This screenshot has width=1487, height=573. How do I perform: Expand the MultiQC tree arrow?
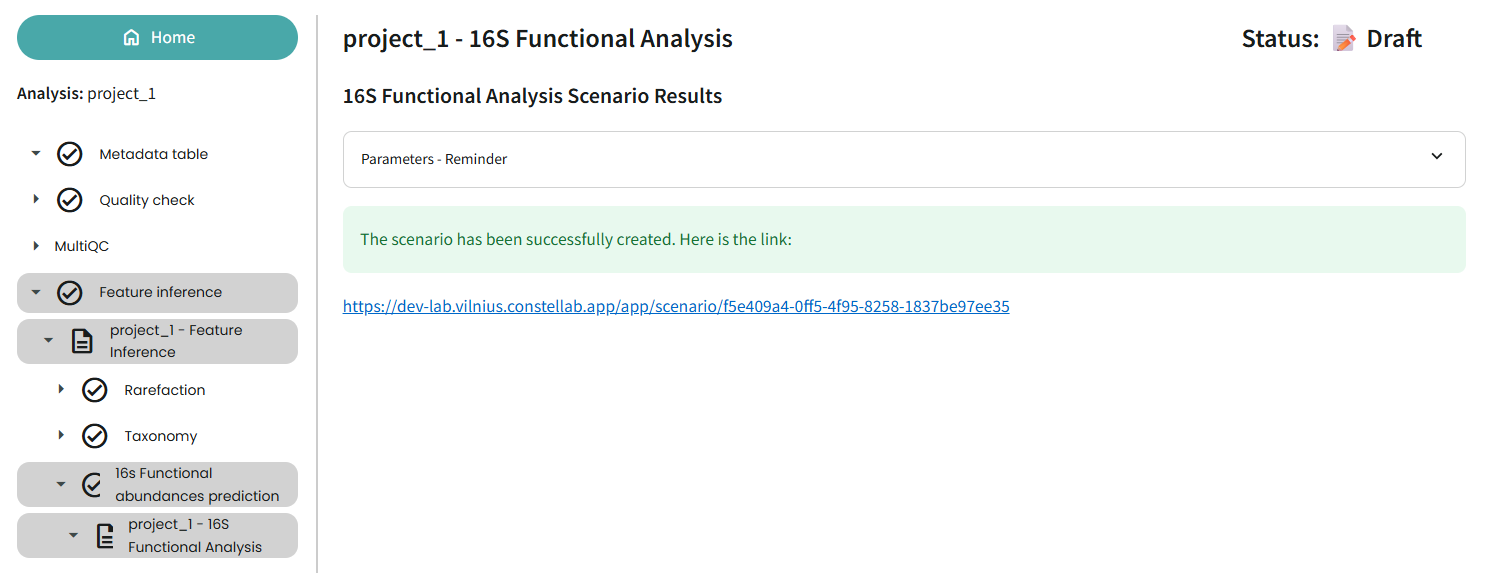pos(36,245)
